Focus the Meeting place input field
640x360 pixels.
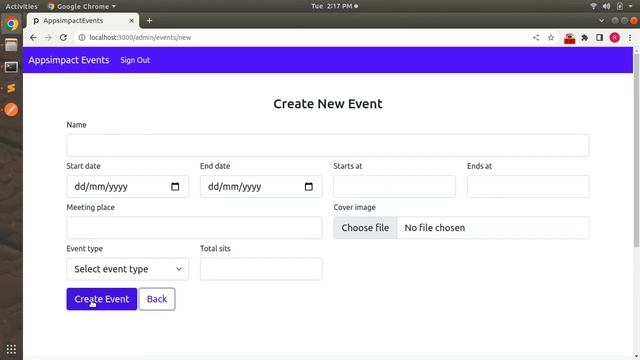coord(194,228)
